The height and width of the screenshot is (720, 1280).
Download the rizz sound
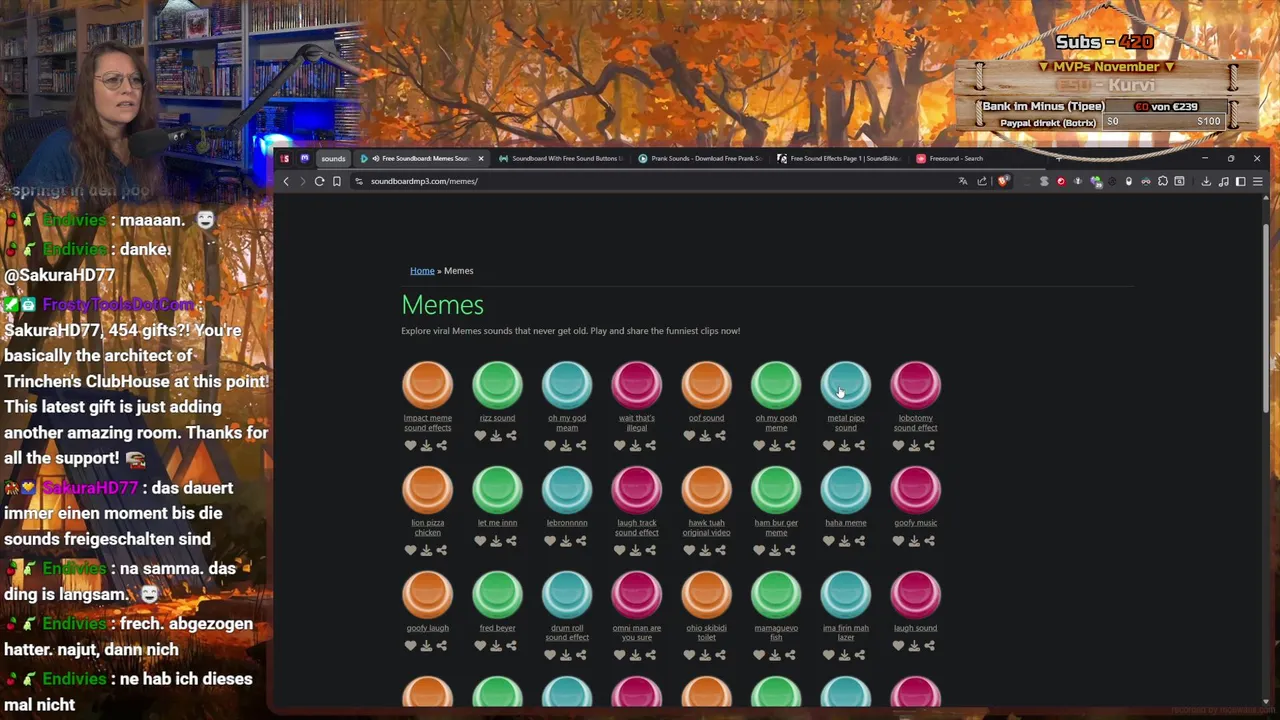(x=496, y=436)
